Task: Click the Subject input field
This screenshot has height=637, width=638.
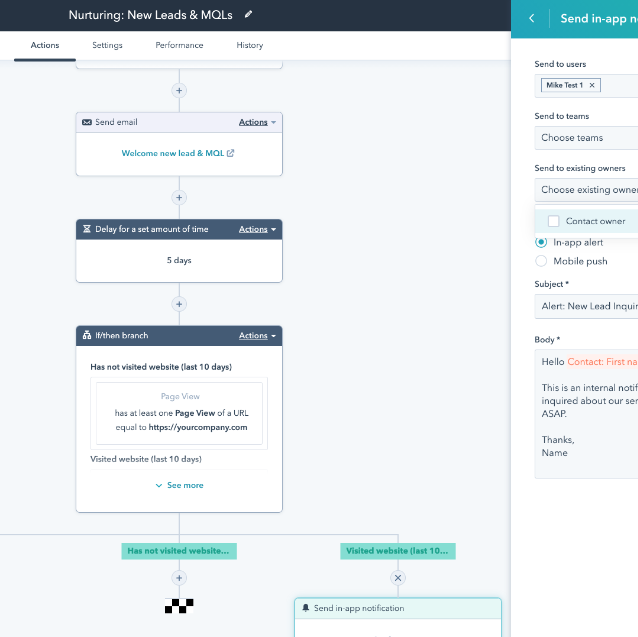Action: pyautogui.click(x=586, y=306)
